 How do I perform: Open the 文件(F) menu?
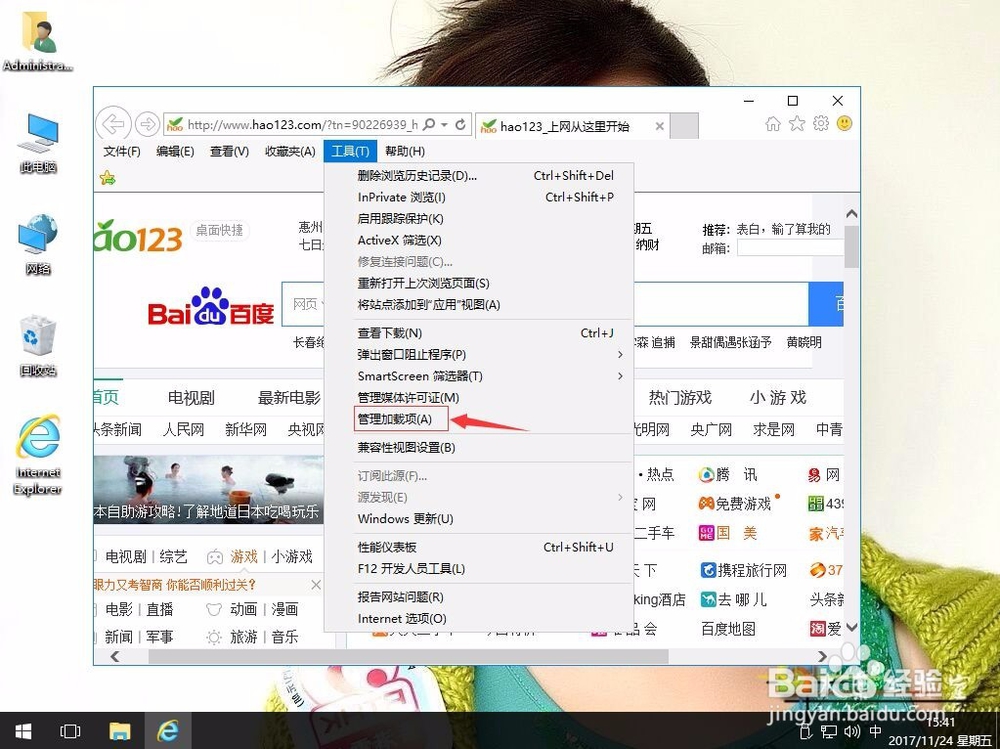(122, 151)
